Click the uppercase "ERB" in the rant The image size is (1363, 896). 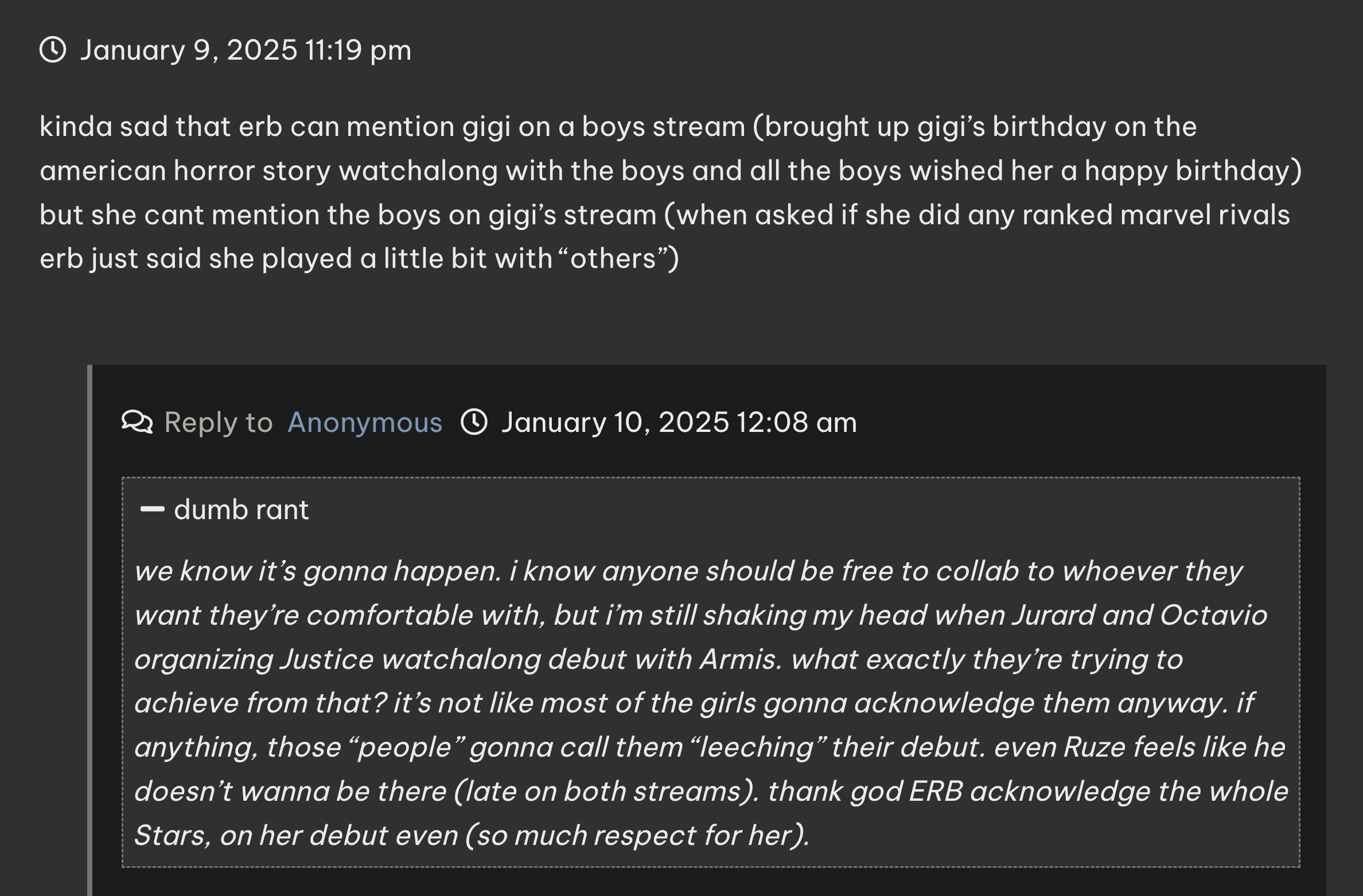click(936, 791)
